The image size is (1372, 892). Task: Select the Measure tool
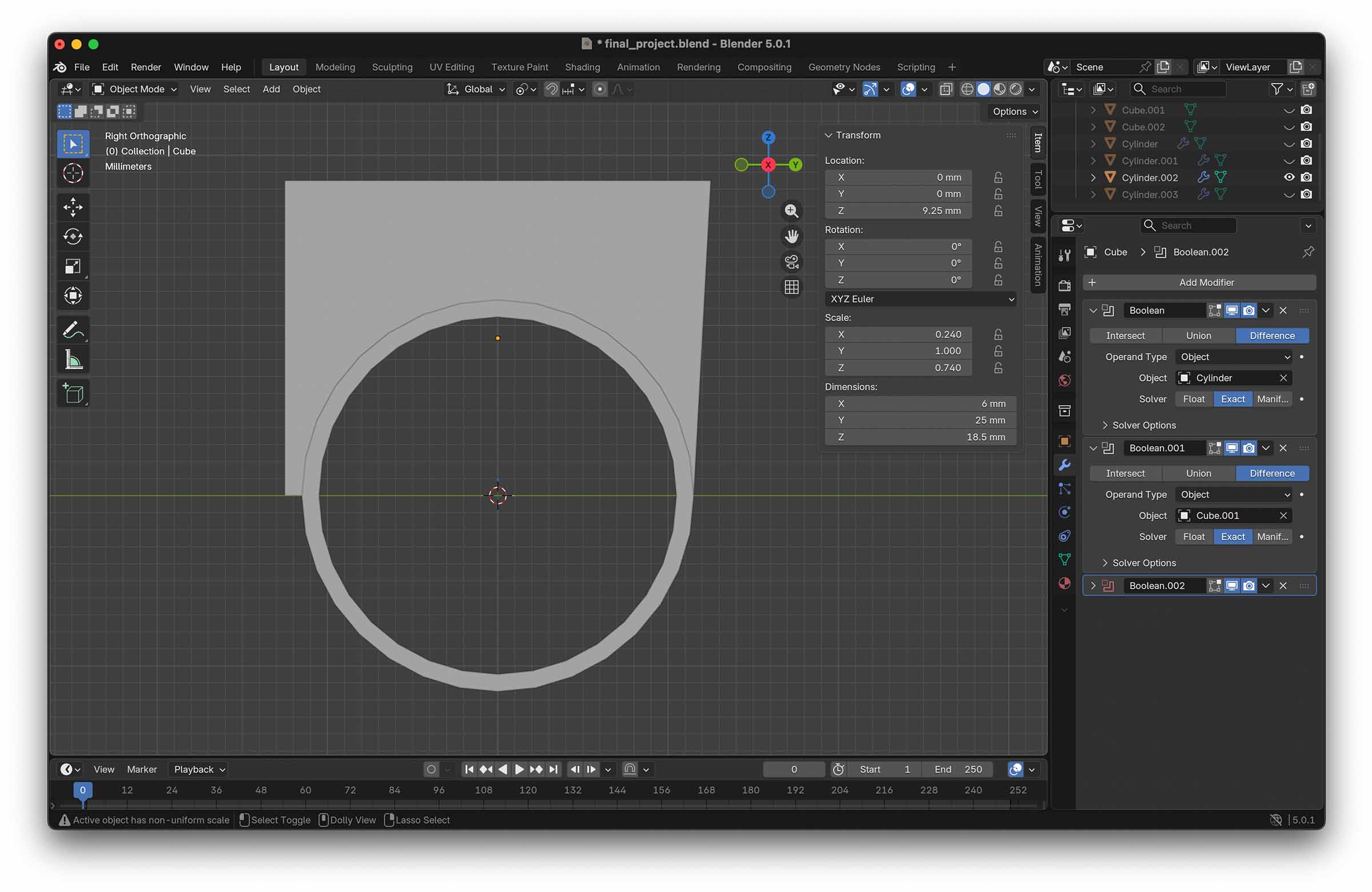click(x=73, y=359)
